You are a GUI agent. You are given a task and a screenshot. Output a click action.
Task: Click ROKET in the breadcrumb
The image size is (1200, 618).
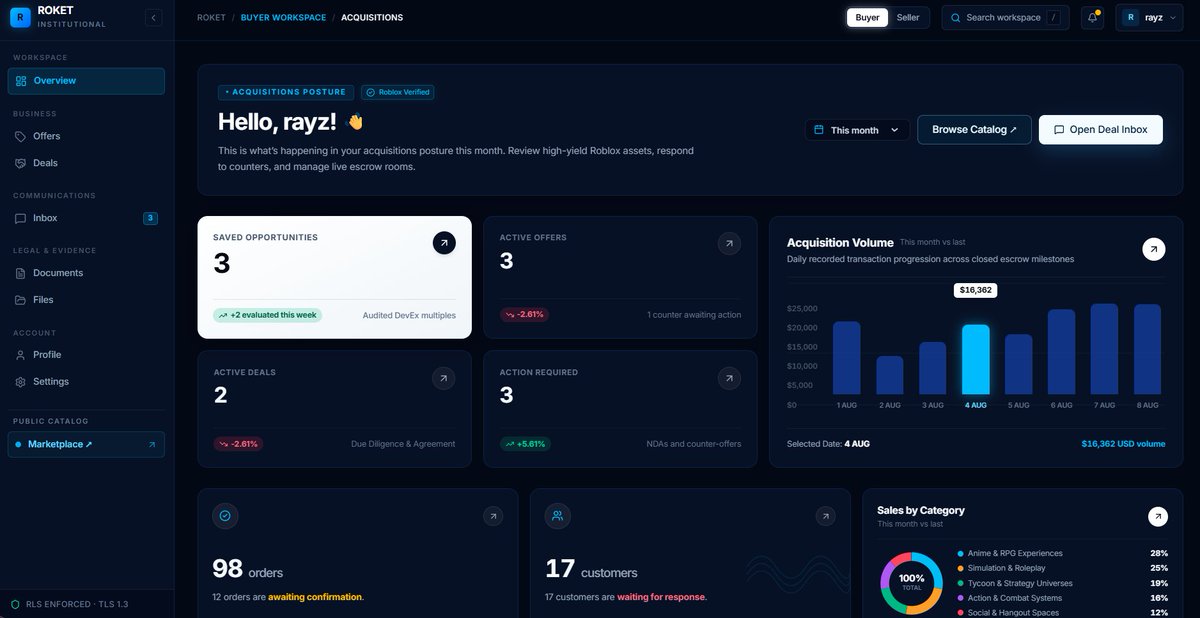pyautogui.click(x=211, y=18)
